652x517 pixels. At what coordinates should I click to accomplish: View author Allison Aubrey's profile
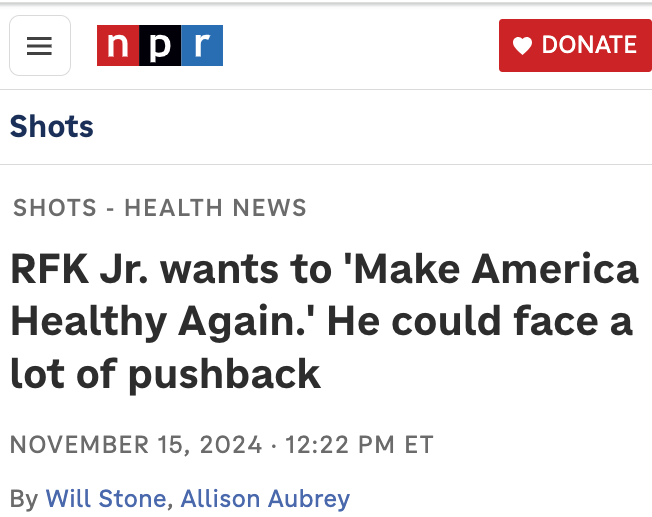tap(265, 499)
